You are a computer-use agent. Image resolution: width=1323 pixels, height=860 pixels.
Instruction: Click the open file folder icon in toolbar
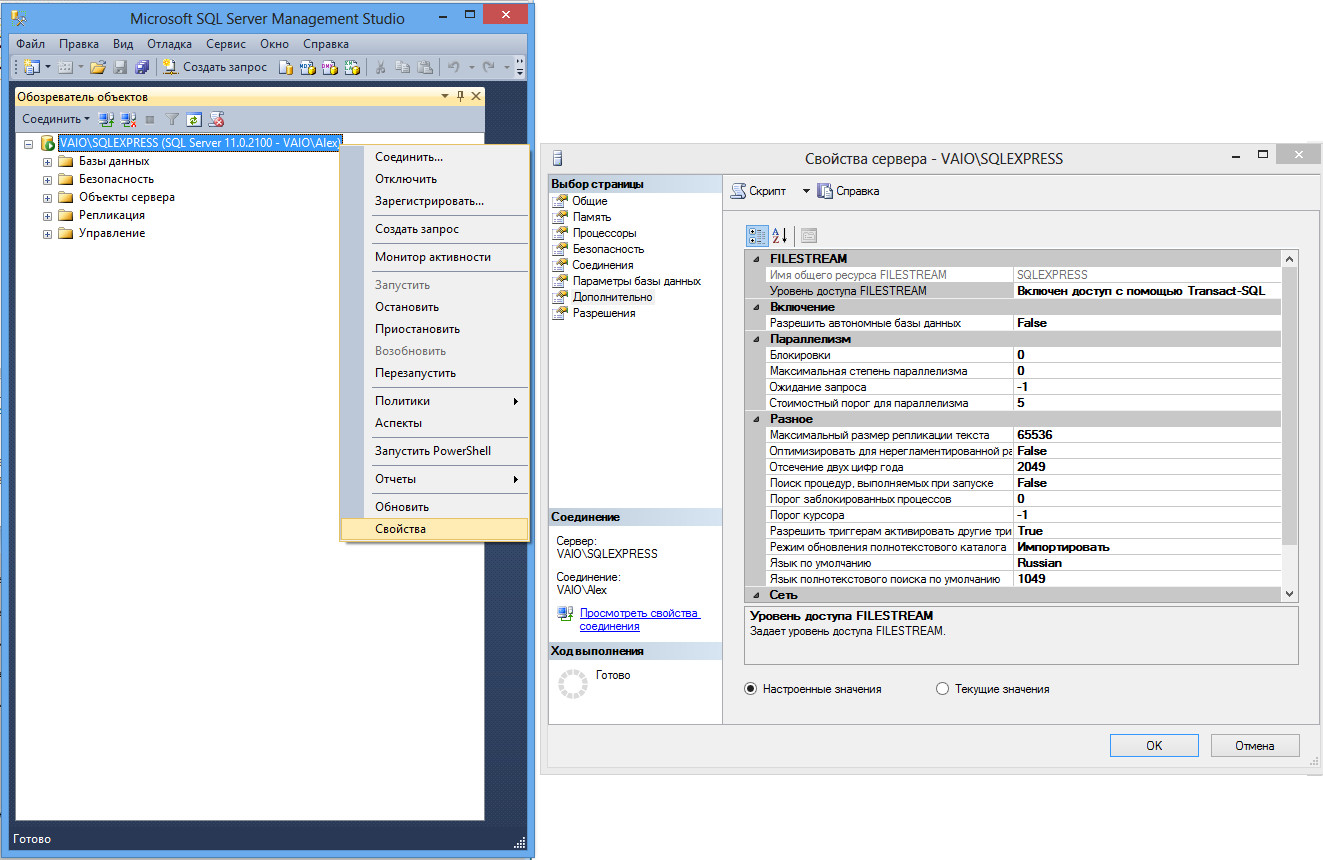(98, 67)
